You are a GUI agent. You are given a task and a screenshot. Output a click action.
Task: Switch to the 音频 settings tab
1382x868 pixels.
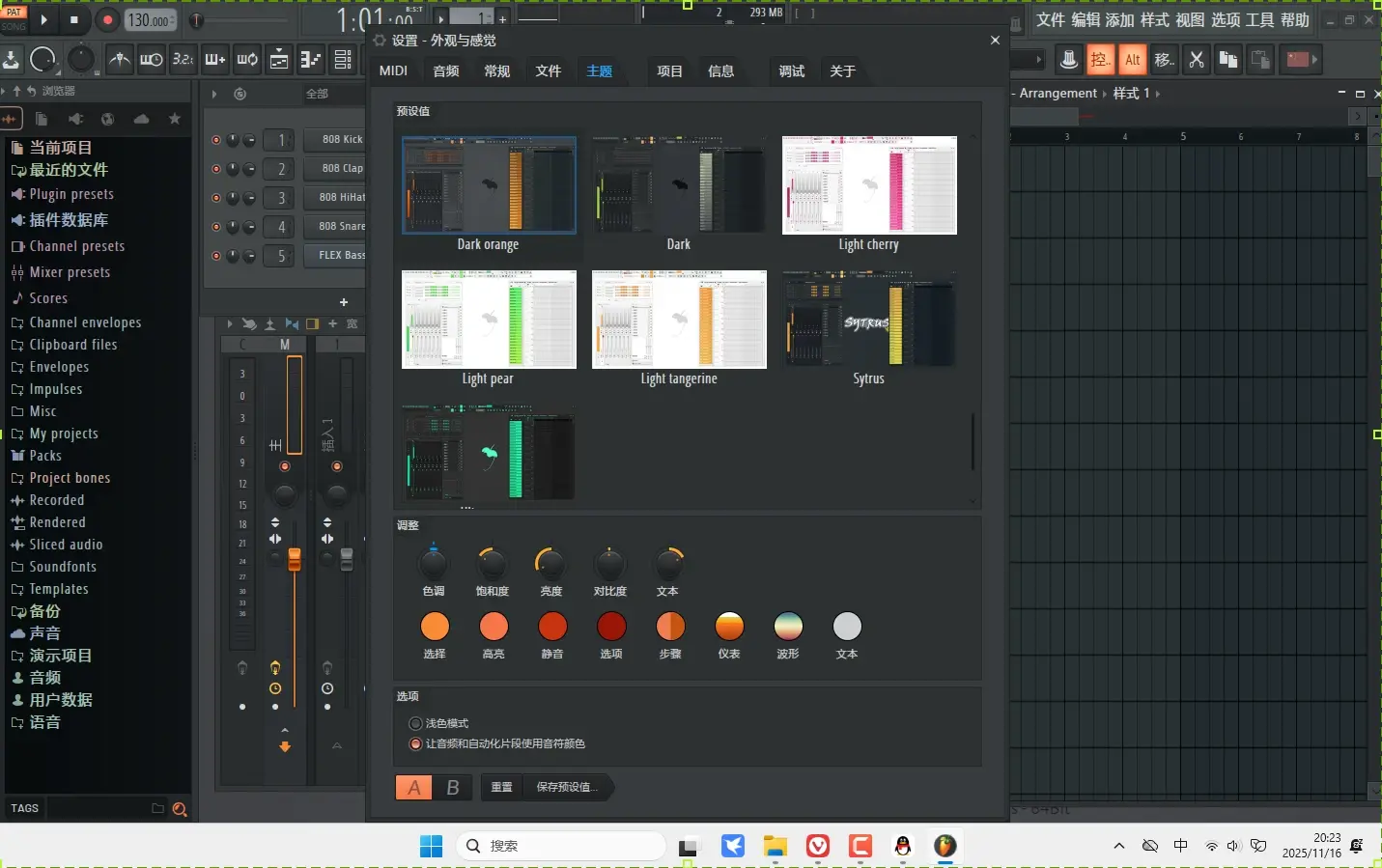pyautogui.click(x=446, y=70)
